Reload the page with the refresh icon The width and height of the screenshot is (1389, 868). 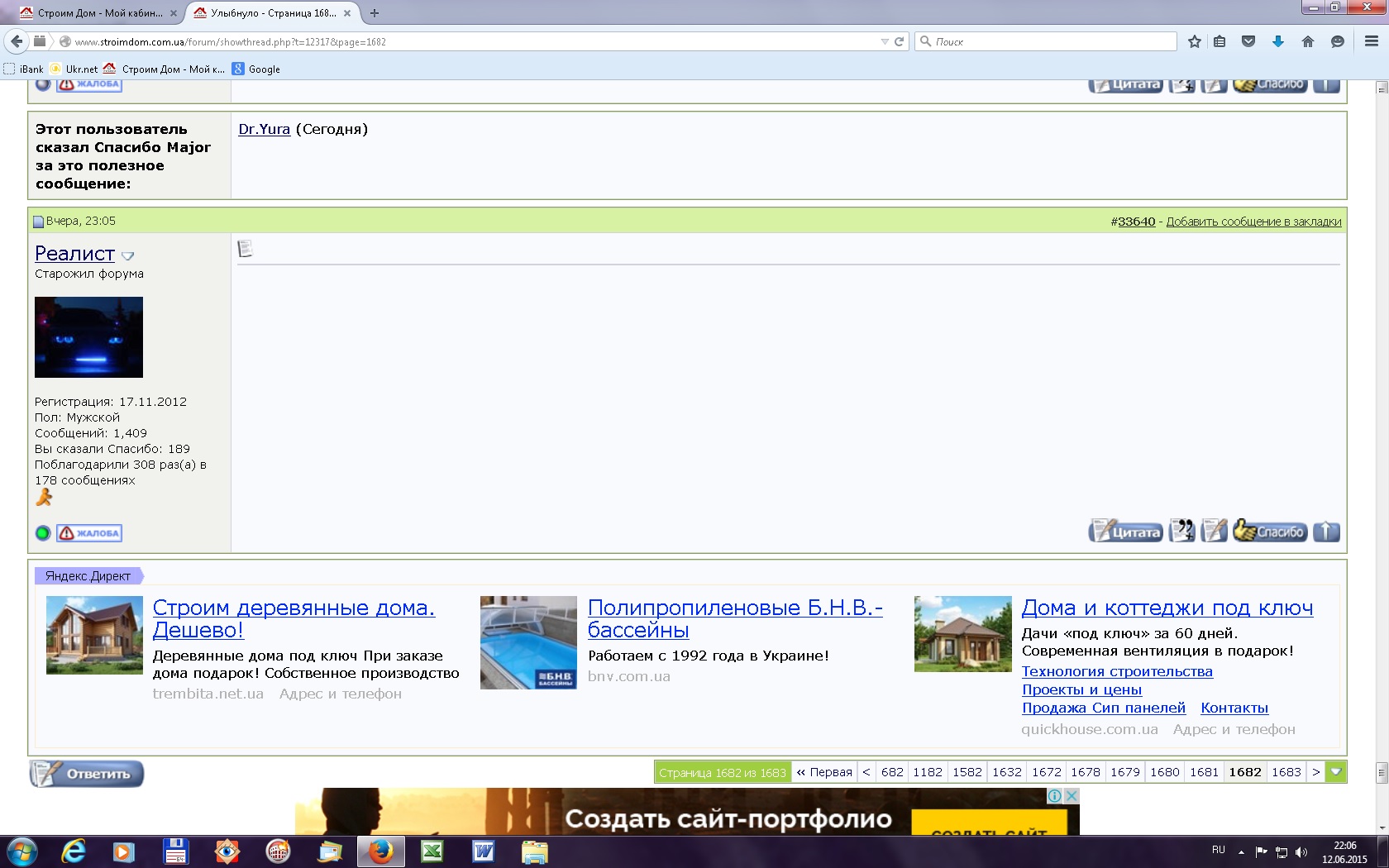899,41
